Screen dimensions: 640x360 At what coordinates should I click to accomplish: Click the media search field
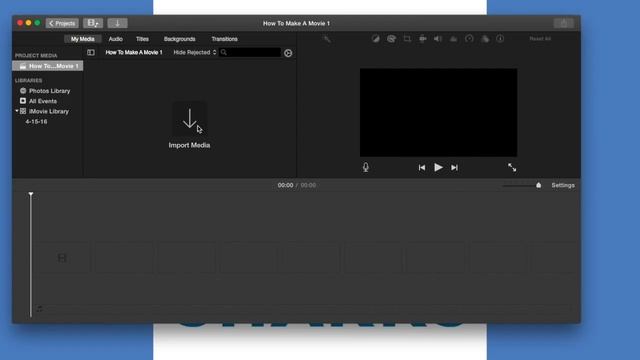point(250,52)
